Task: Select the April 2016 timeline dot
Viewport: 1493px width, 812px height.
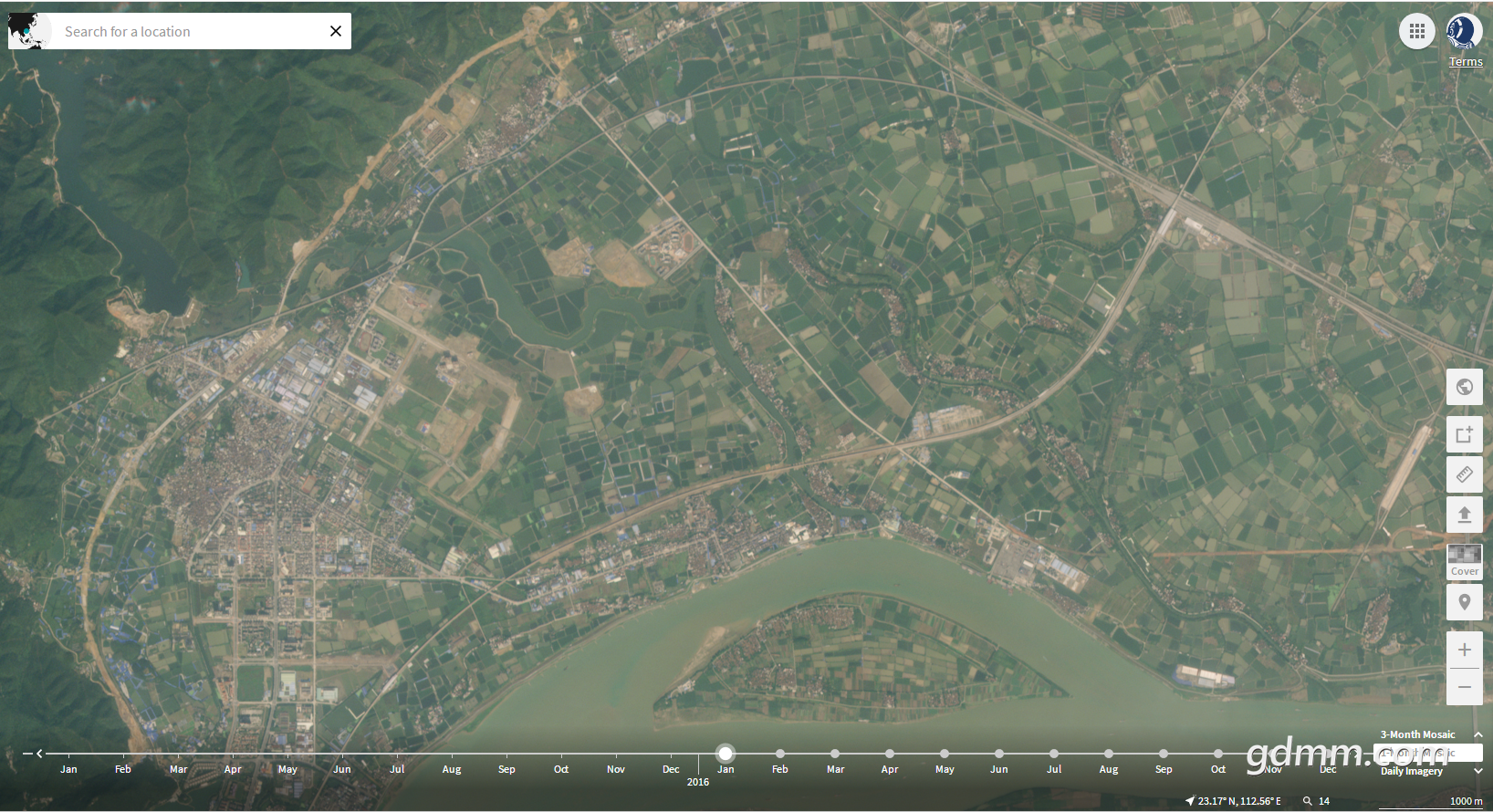Action: coord(890,754)
